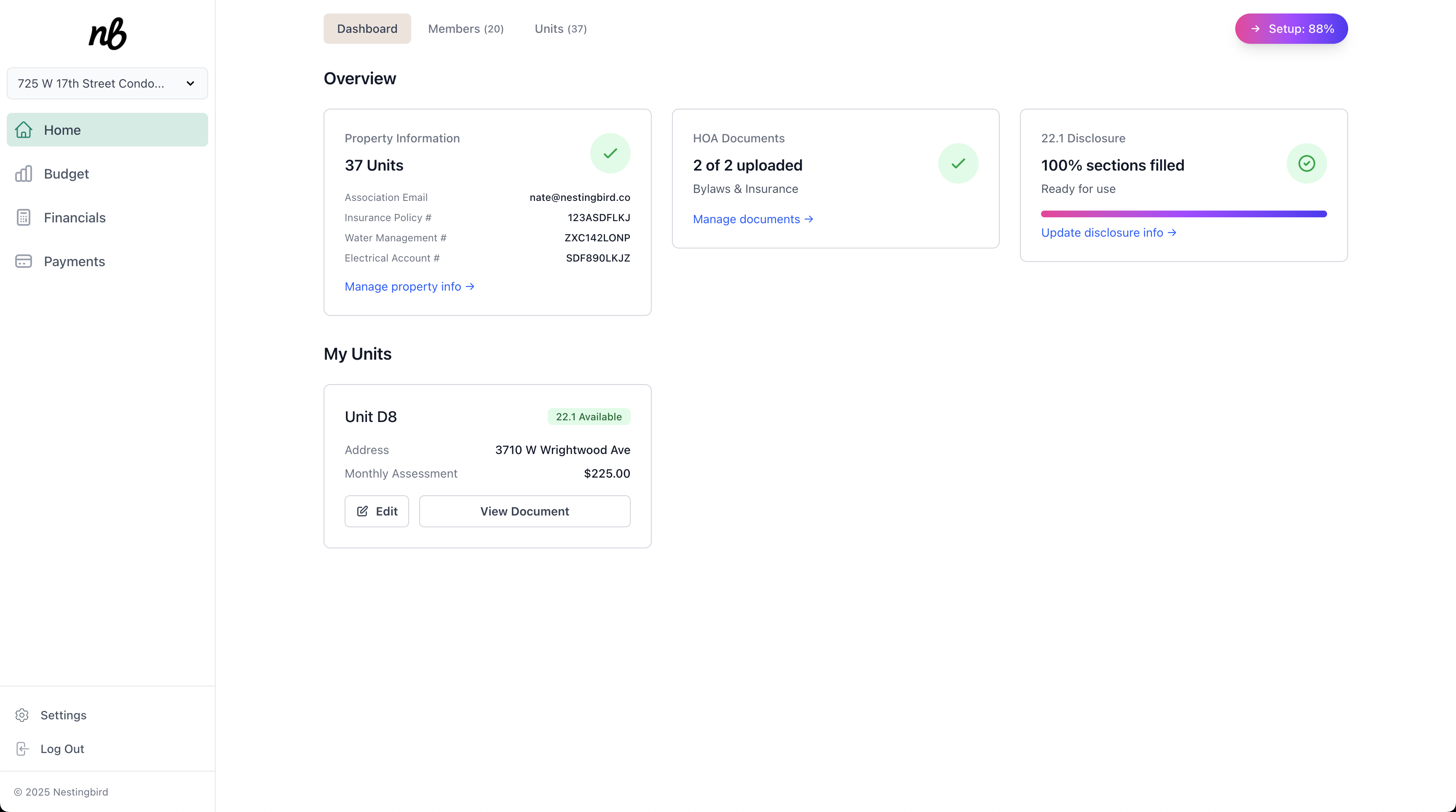This screenshot has width=1456, height=812.
Task: Click the Edit button for Unit D8
Action: (x=377, y=511)
